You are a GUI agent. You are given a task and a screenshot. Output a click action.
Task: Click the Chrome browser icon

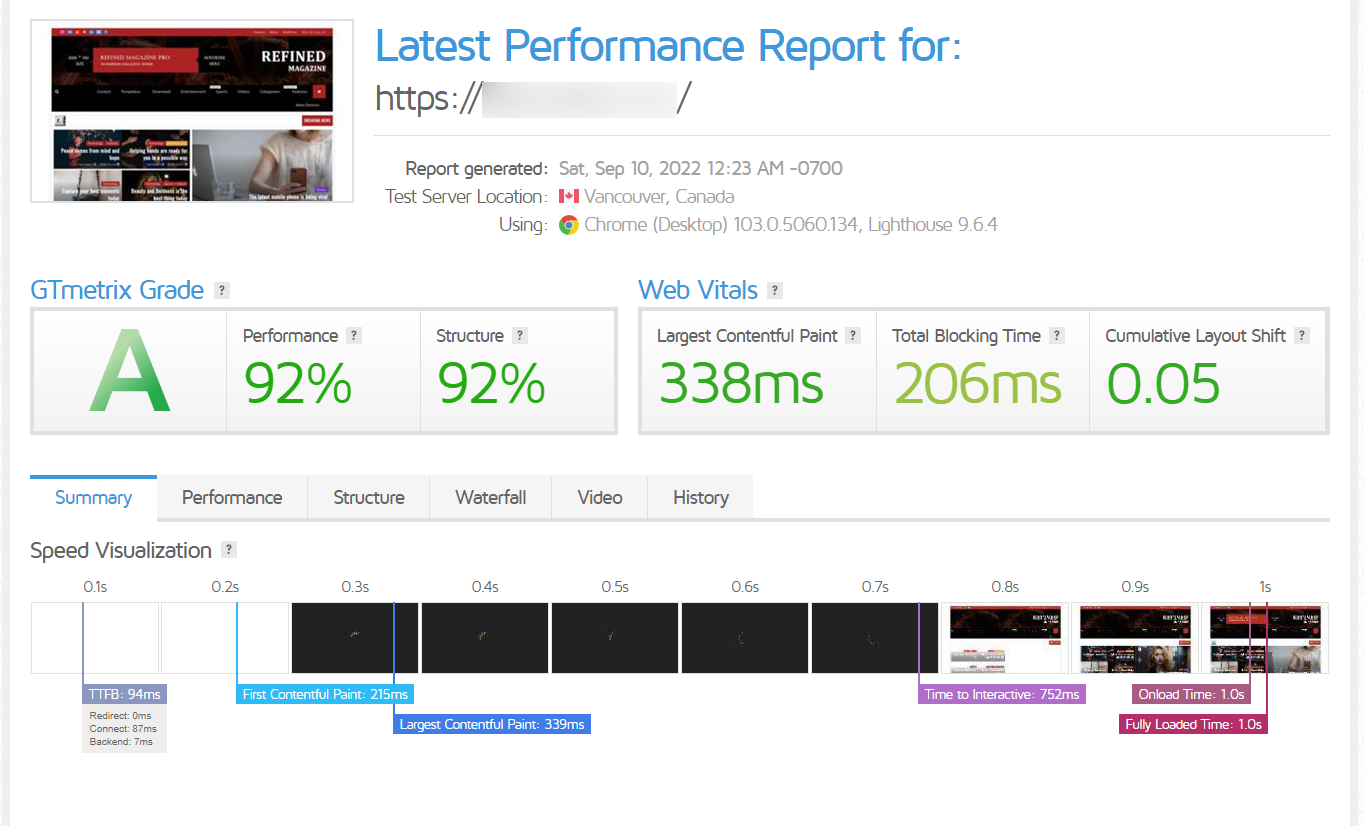pos(568,225)
